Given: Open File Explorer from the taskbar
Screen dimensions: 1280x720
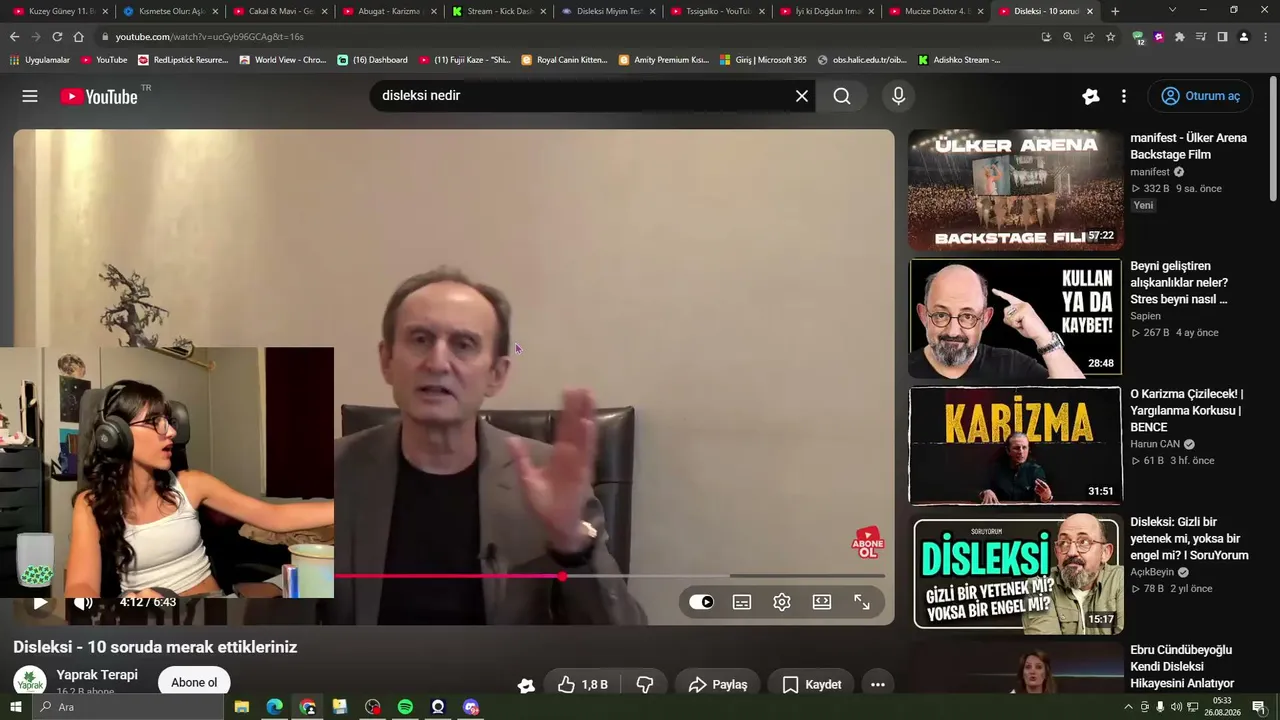Looking at the screenshot, I should coord(242,707).
